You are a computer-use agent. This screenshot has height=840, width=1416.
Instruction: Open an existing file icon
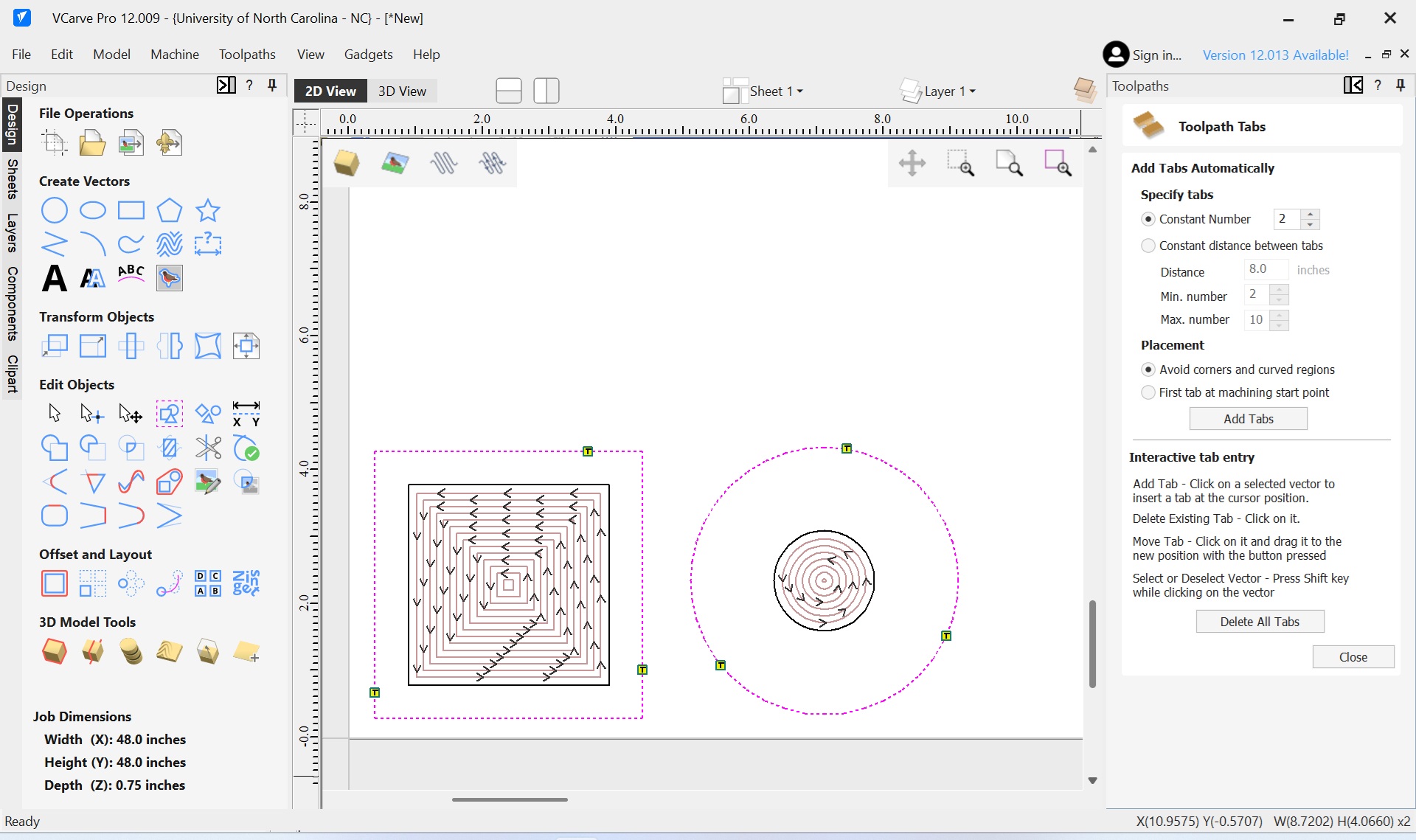[x=92, y=143]
